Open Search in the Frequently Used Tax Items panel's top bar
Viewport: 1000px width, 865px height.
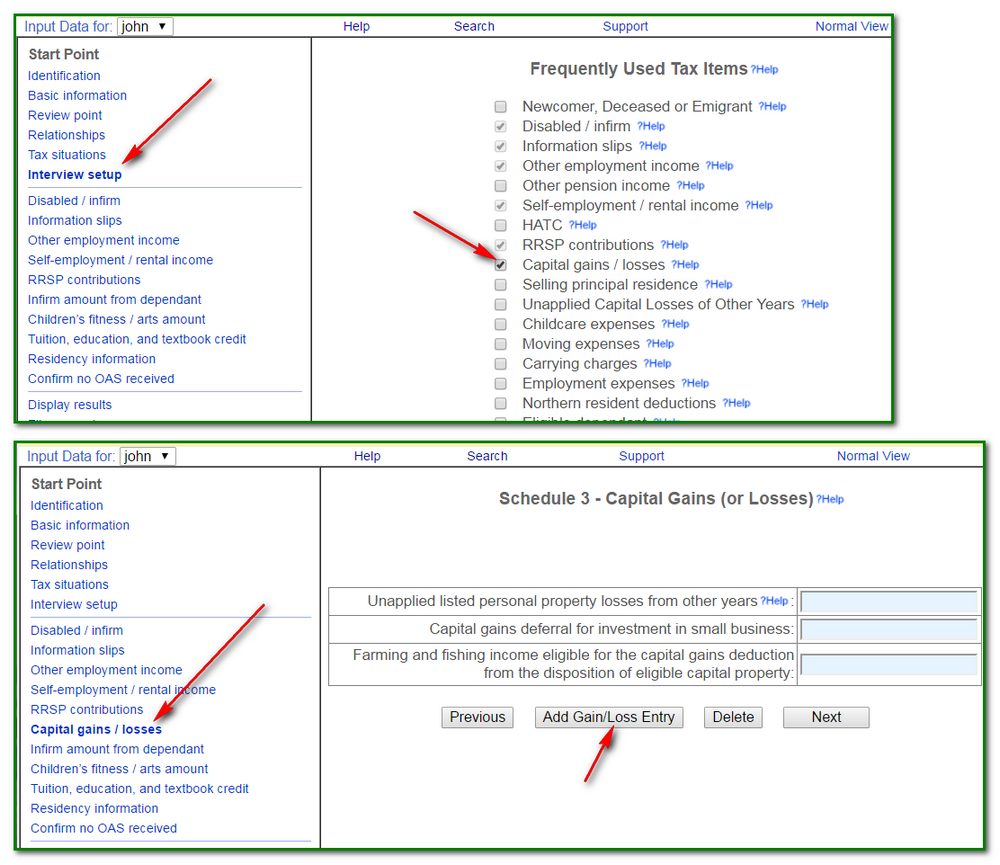coord(474,26)
